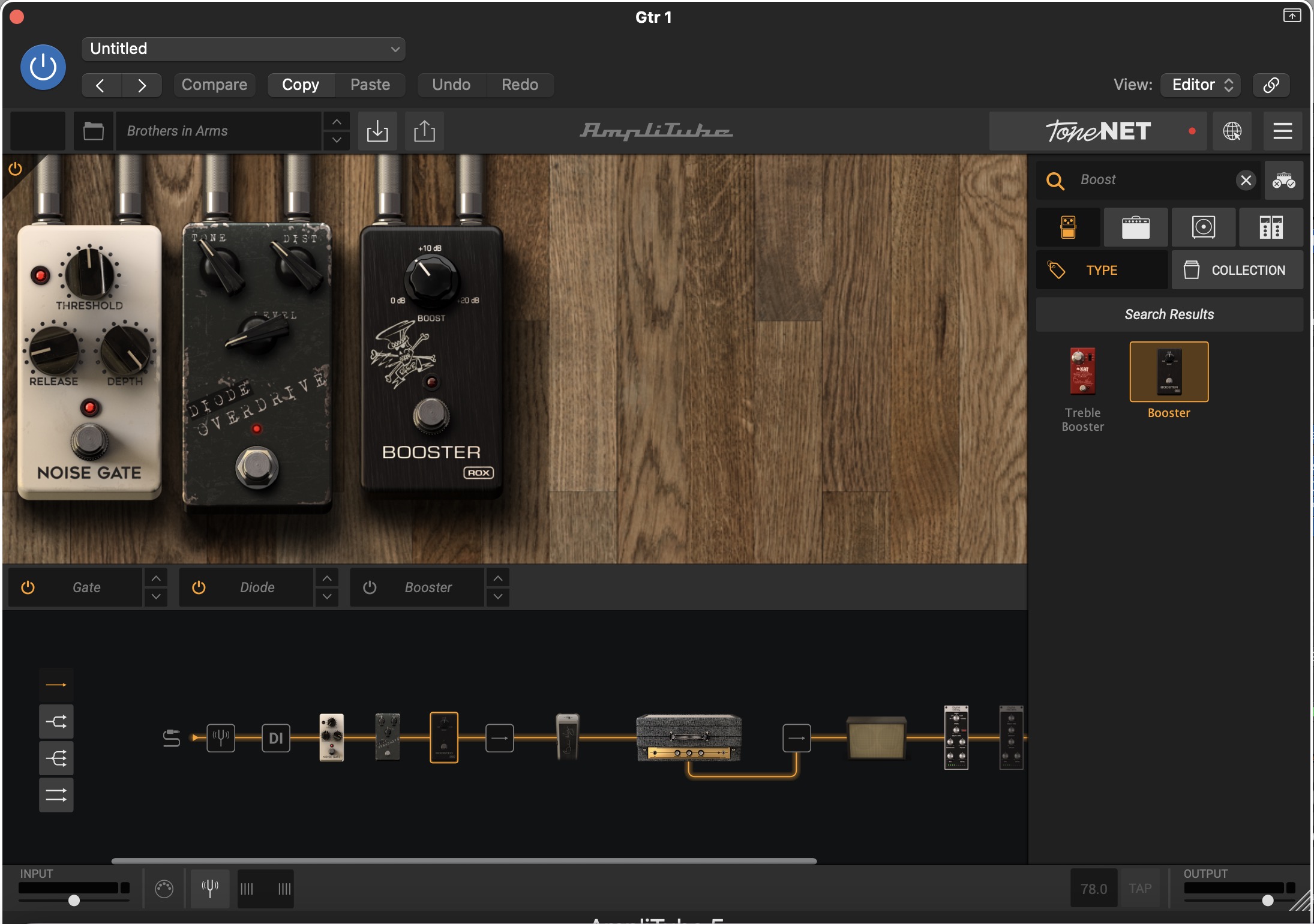The width and height of the screenshot is (1314, 924).
Task: Click the signal chain input icon
Action: pyautogui.click(x=172, y=738)
